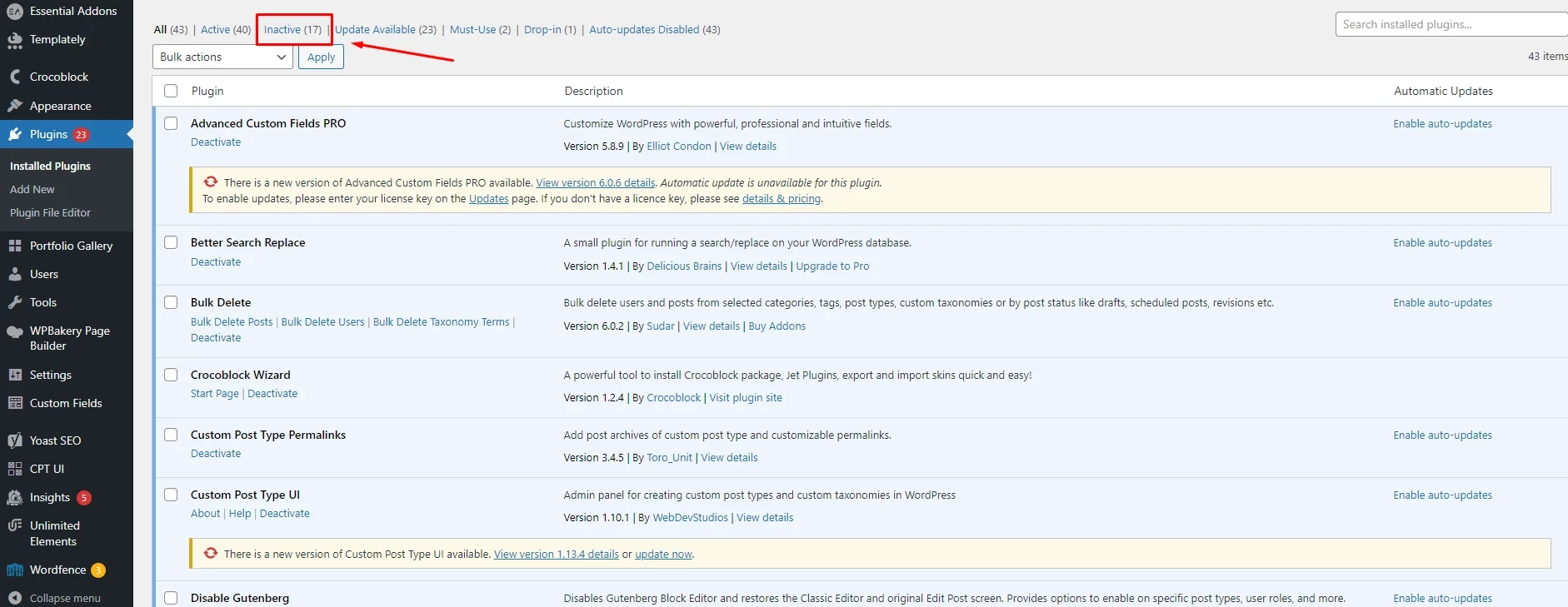Open Add New plugin submenu item
This screenshot has width=1568, height=607.
pos(32,189)
